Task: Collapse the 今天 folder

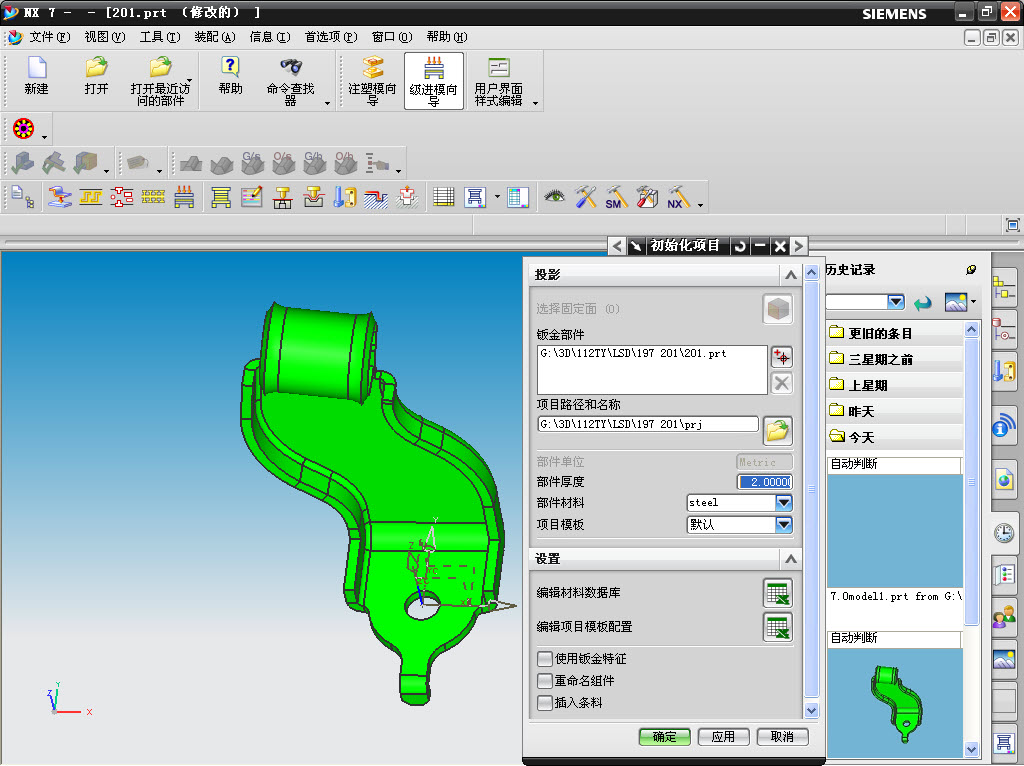Action: [895, 437]
